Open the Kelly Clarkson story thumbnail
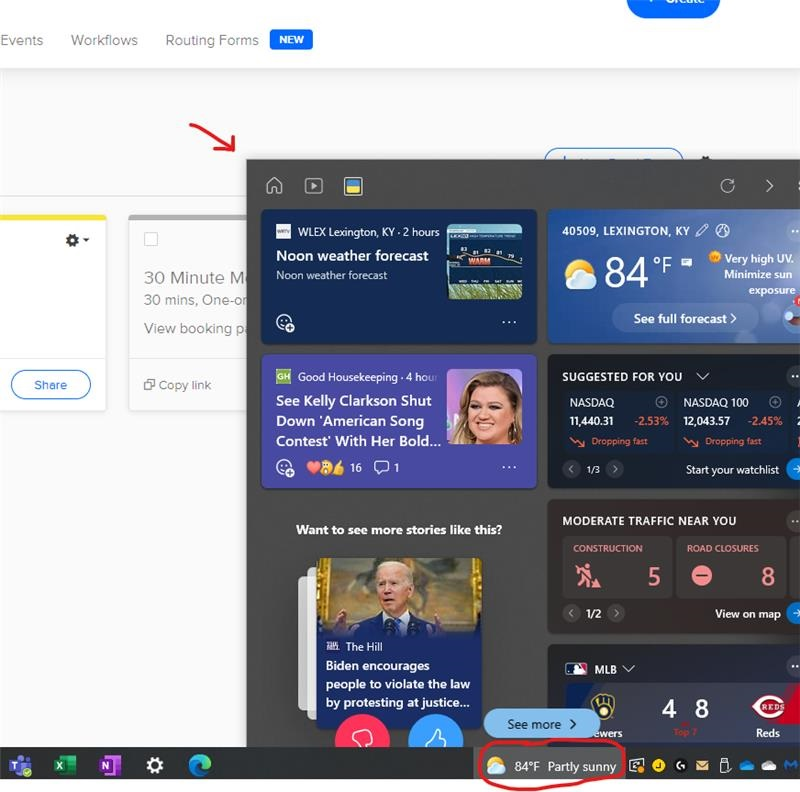Viewport: 800px width, 792px height. pyautogui.click(x=484, y=406)
